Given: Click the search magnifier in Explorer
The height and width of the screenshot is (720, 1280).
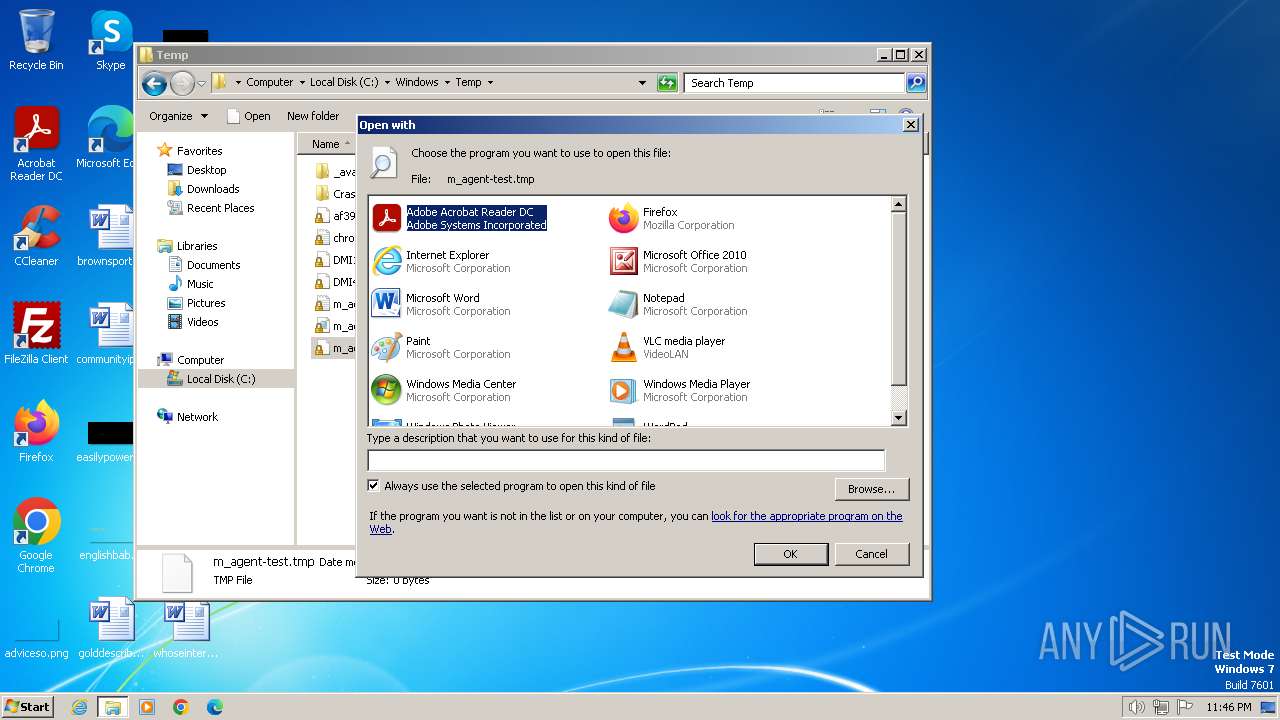Looking at the screenshot, I should coord(915,83).
